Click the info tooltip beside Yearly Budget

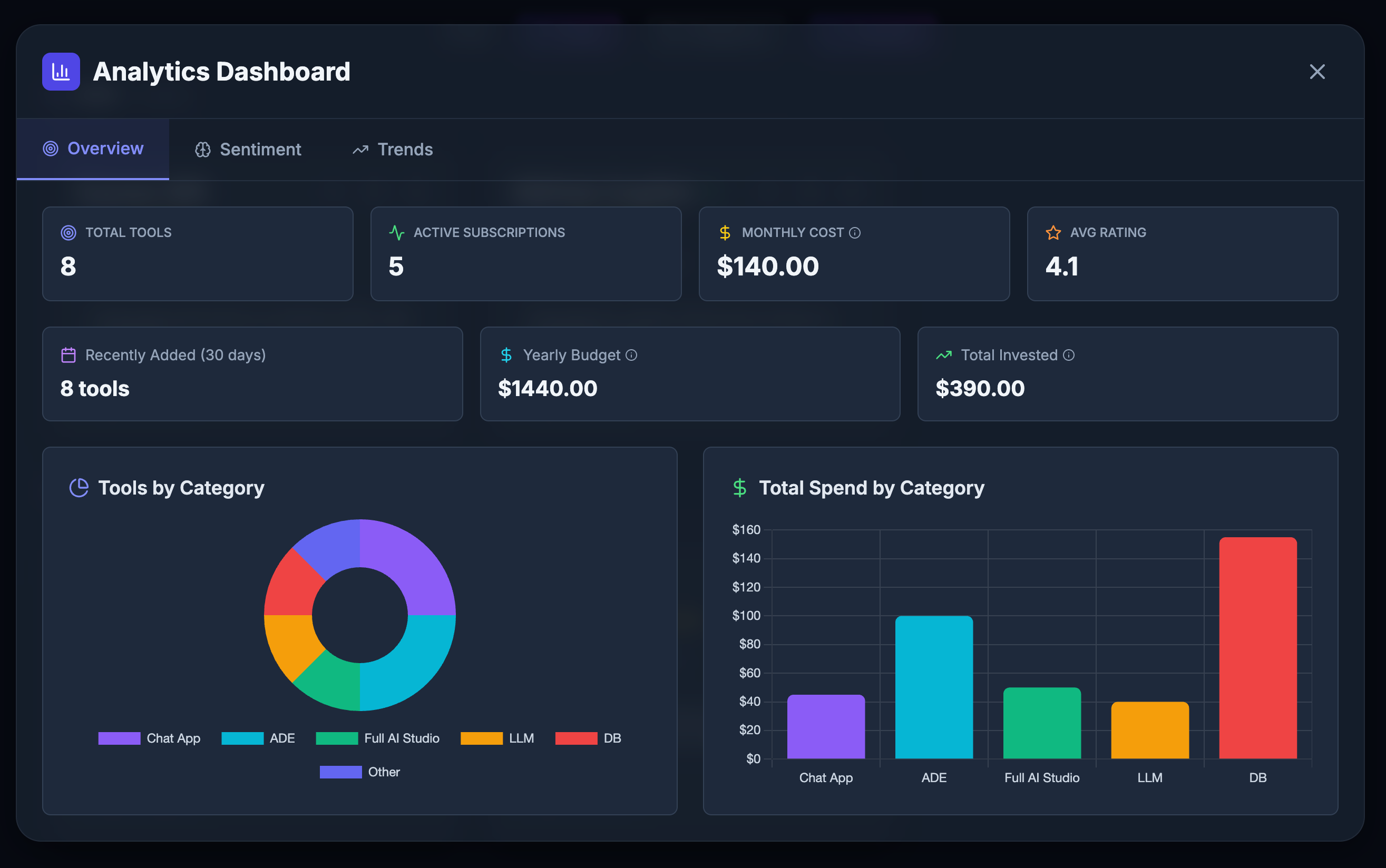point(632,355)
